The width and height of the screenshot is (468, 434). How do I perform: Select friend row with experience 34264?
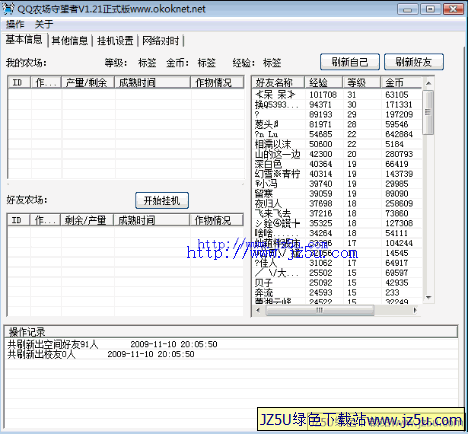[337, 233]
